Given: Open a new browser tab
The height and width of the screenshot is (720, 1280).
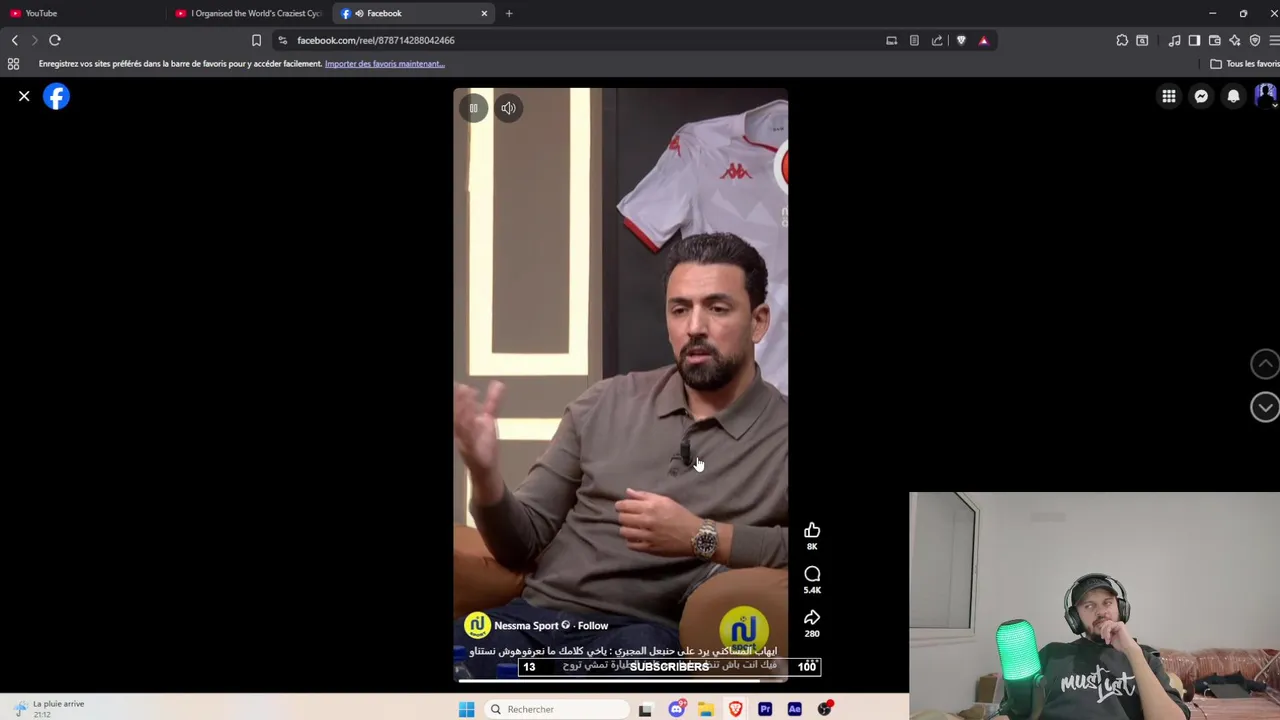Looking at the screenshot, I should tap(509, 13).
